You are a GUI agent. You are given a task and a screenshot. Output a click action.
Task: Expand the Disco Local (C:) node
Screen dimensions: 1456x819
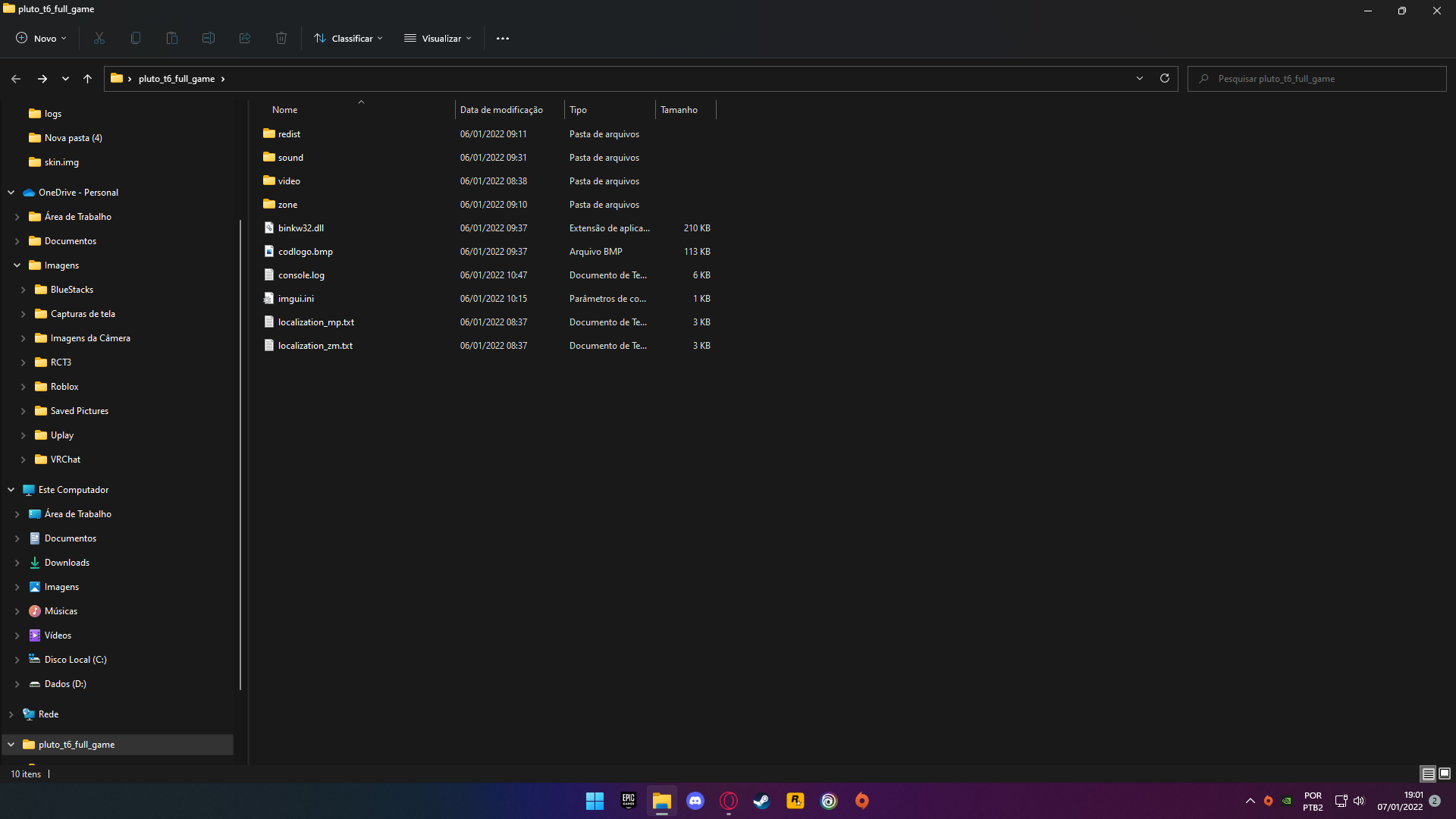(x=17, y=660)
